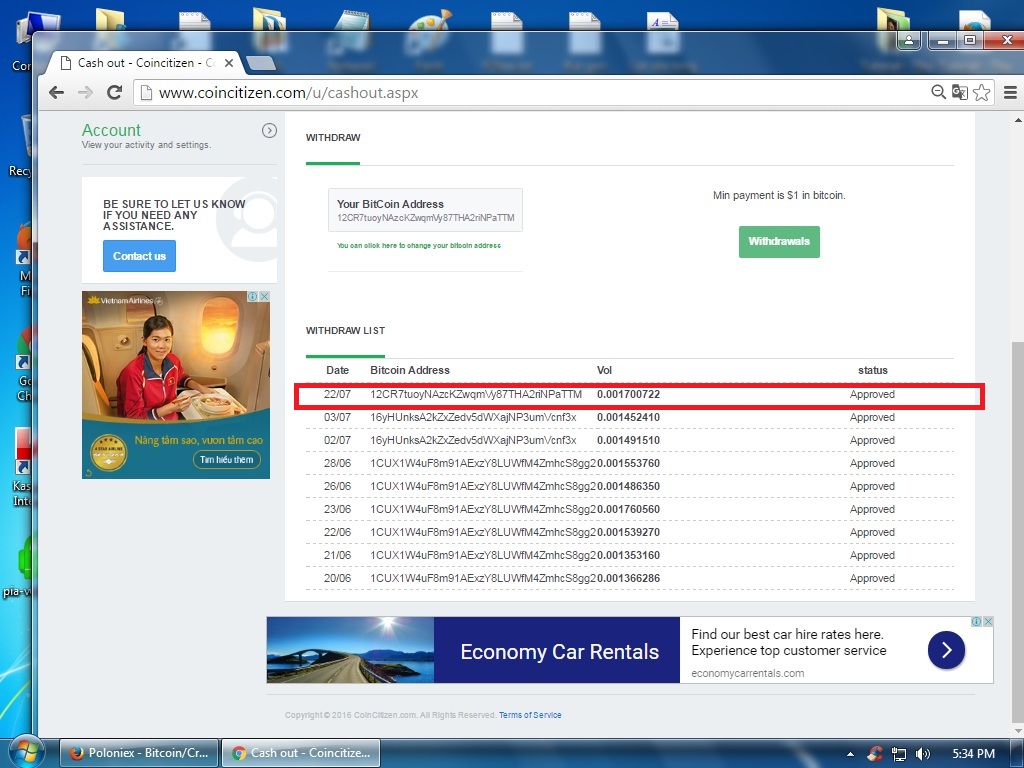Click the security shield tray icon
This screenshot has height=768, width=1024.
(x=875, y=754)
